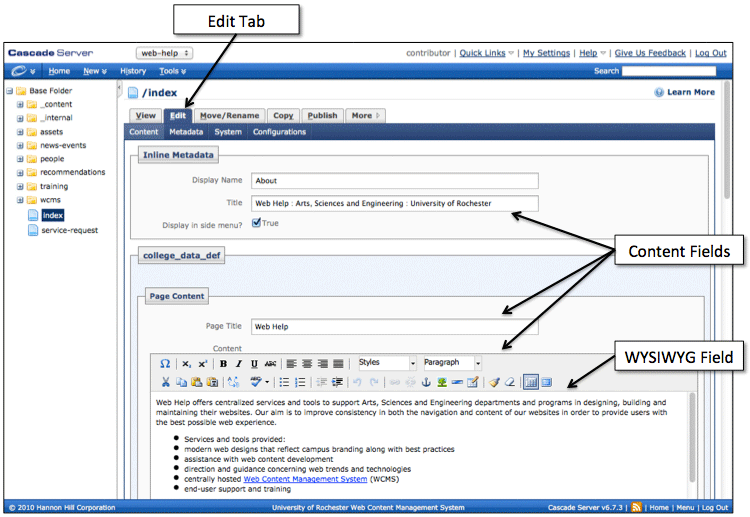Open find and replace tool
This screenshot has width=750, height=517.
pos(233,382)
